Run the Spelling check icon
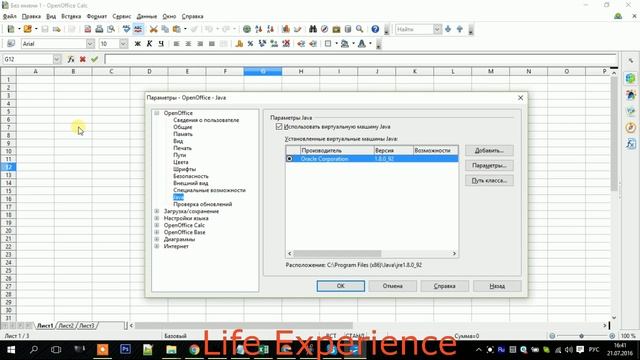The height and width of the screenshot is (360, 640). (x=127, y=29)
